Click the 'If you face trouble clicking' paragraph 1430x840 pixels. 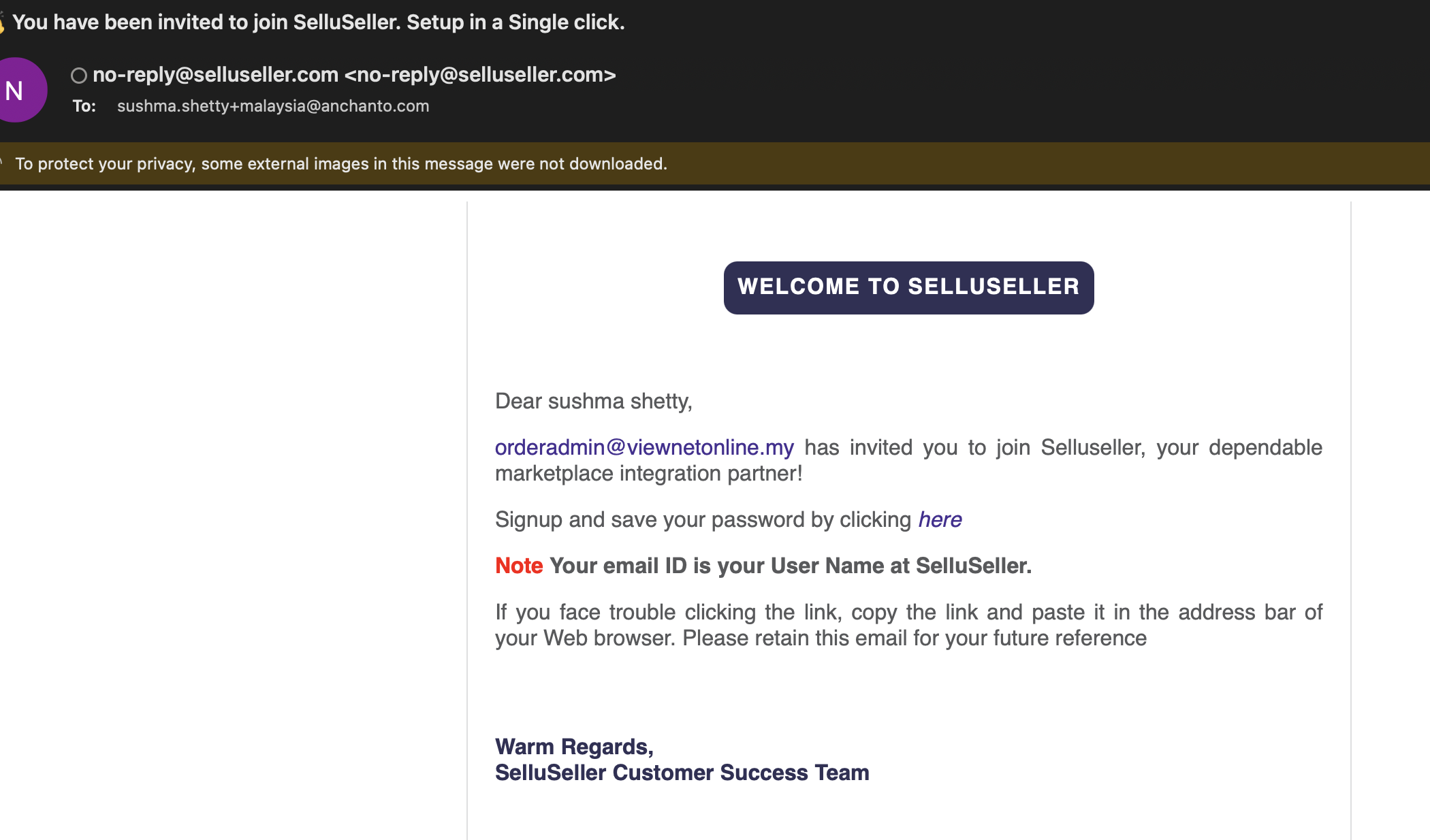[908, 625]
